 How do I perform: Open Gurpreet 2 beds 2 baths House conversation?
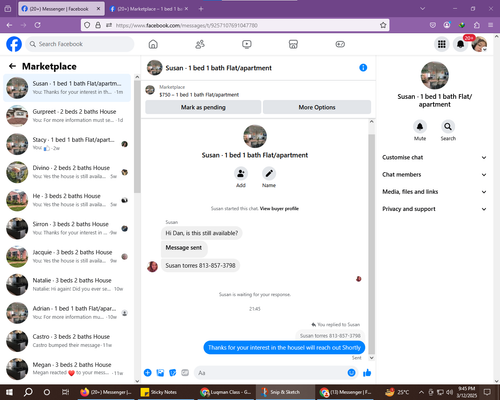[67, 116]
